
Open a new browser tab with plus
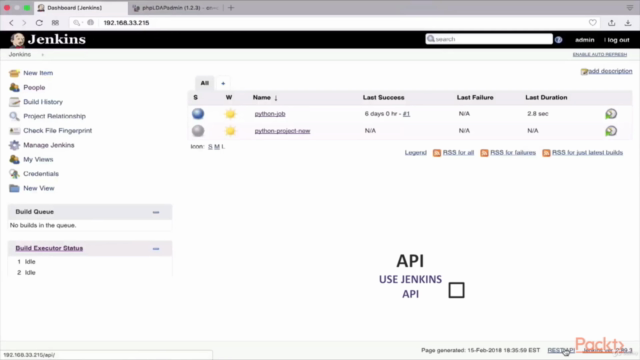[231, 8]
